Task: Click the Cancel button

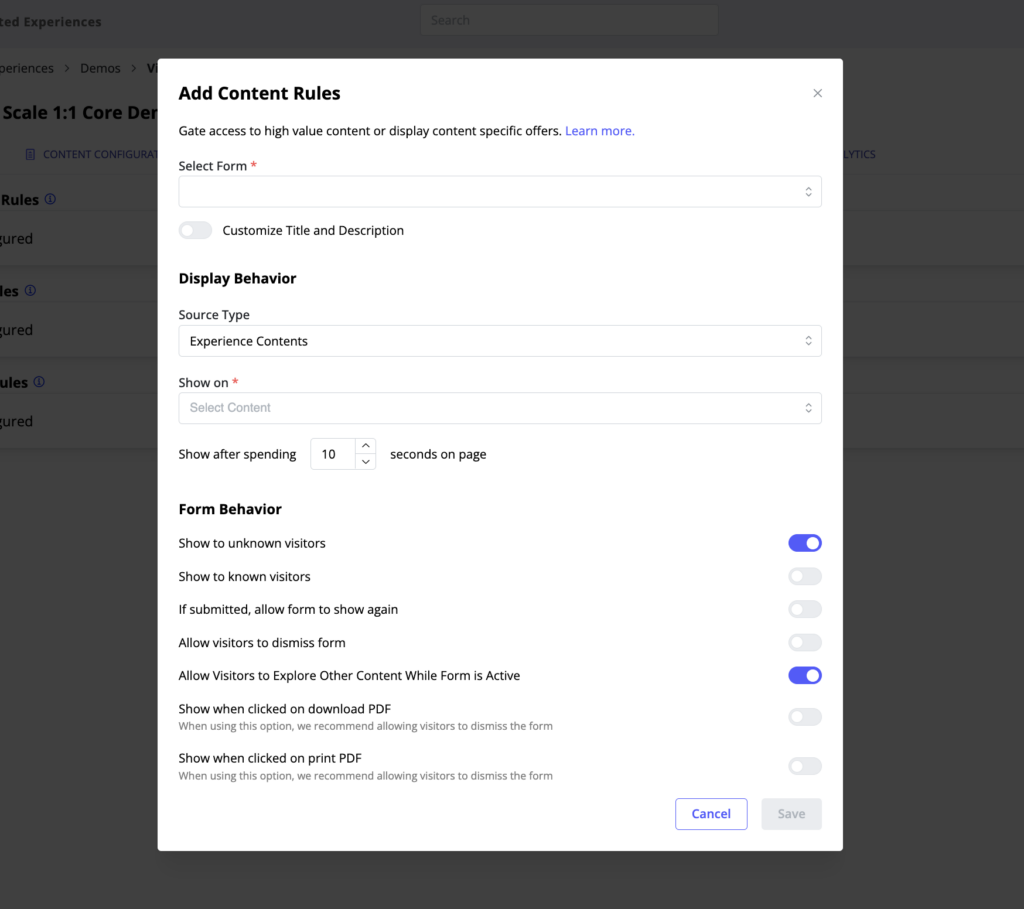Action: pyautogui.click(x=711, y=814)
